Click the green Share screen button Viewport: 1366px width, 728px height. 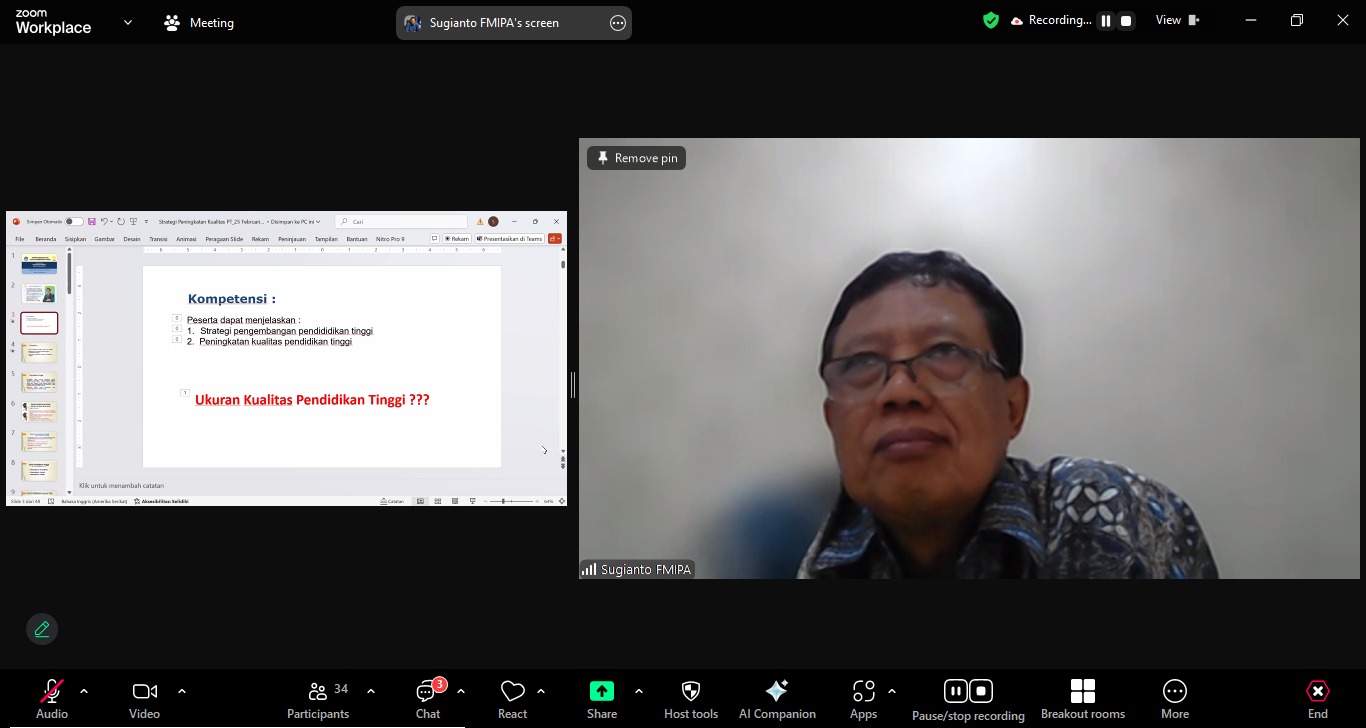601,691
